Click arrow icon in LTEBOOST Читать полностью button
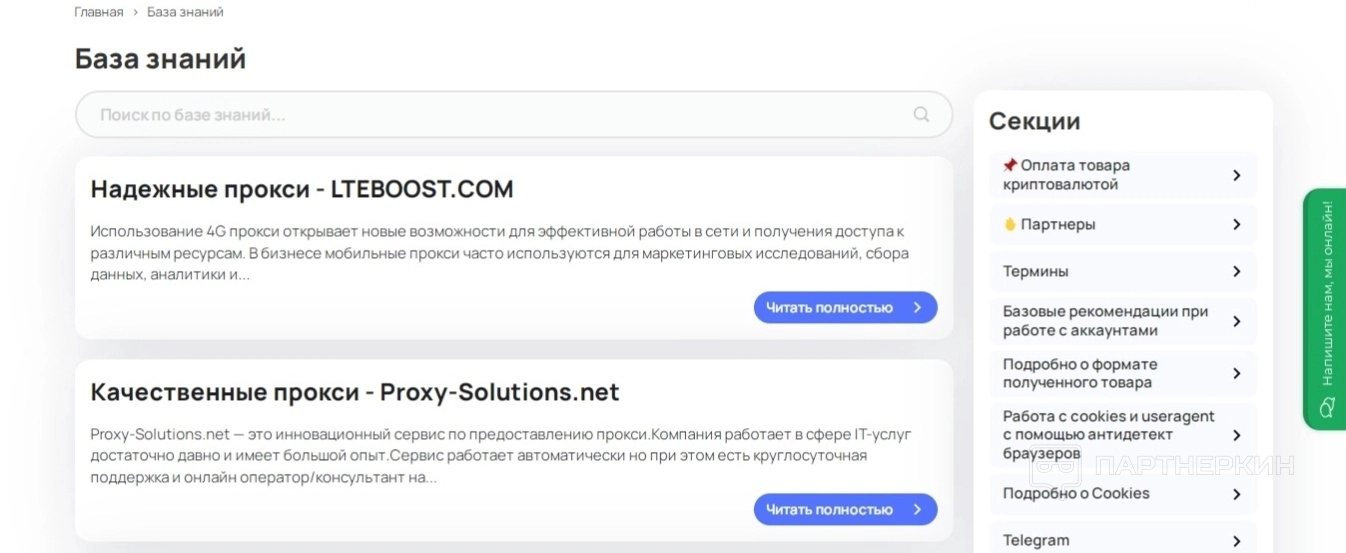Image resolution: width=1346 pixels, height=553 pixels. pyautogui.click(x=917, y=308)
